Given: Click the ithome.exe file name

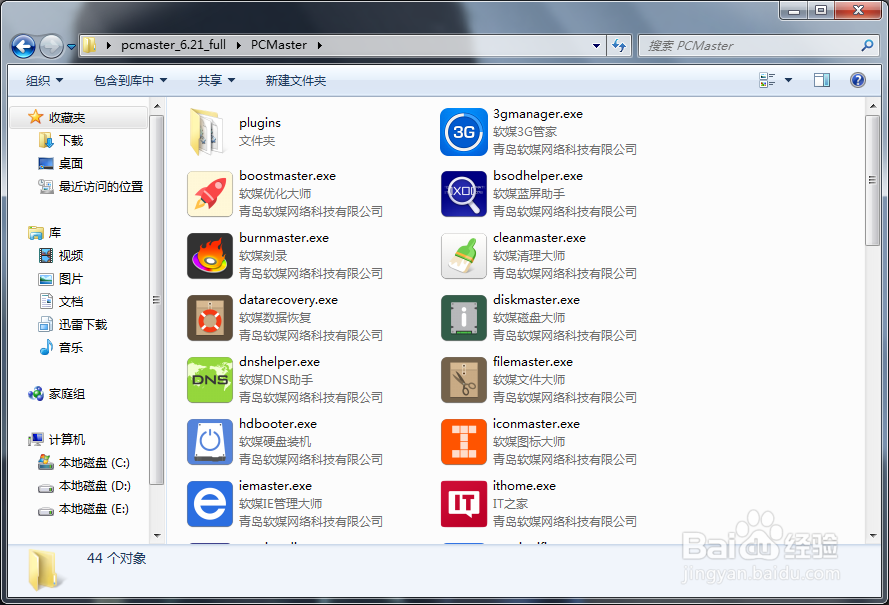Looking at the screenshot, I should (x=524, y=485).
